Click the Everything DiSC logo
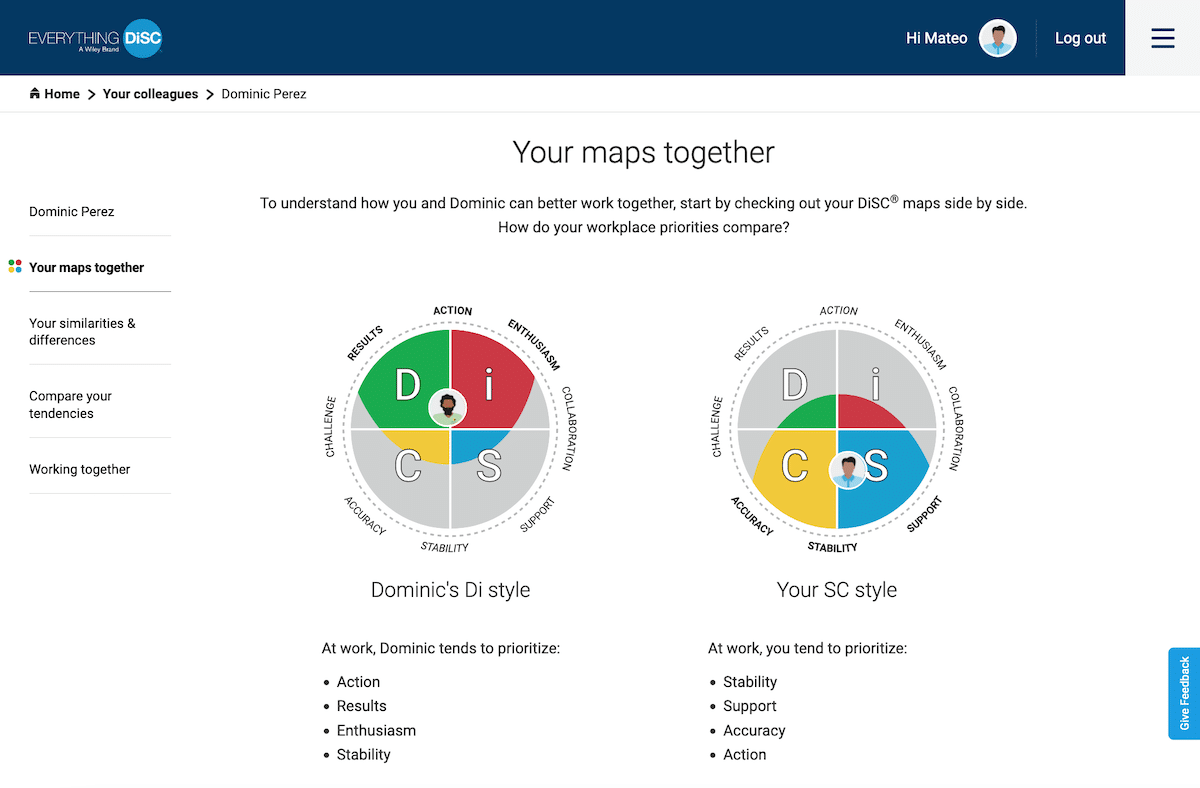 tap(95, 38)
